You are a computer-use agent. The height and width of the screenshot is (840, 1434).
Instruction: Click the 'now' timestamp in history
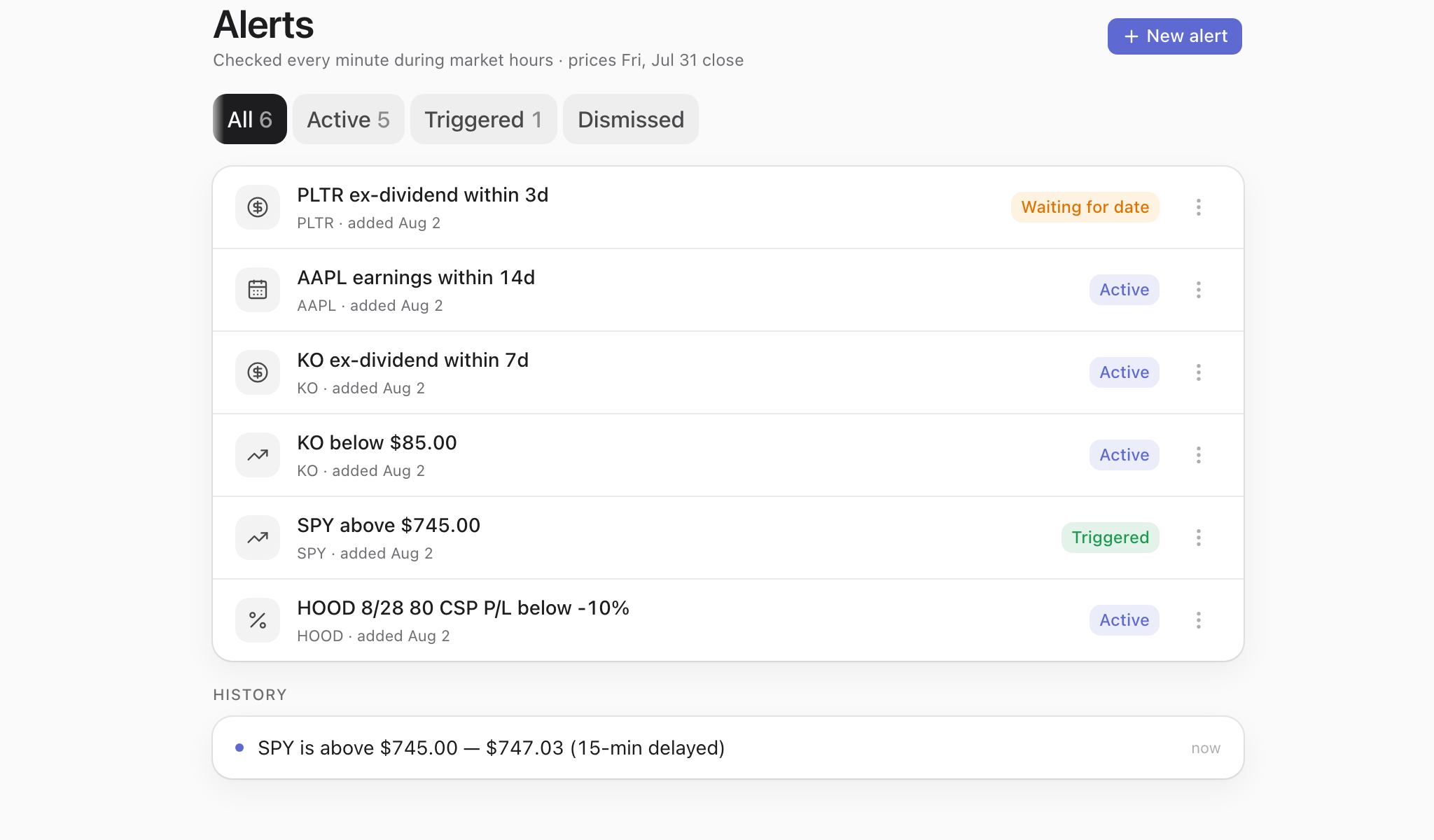click(x=1206, y=748)
